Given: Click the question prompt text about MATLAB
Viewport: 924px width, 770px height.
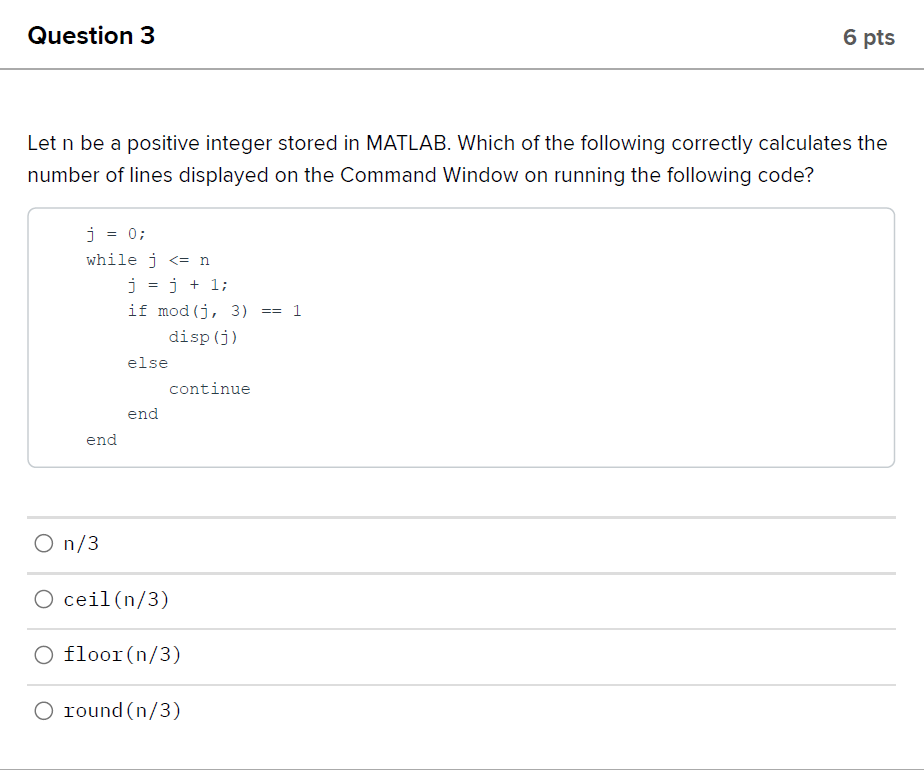Looking at the screenshot, I should (456, 159).
